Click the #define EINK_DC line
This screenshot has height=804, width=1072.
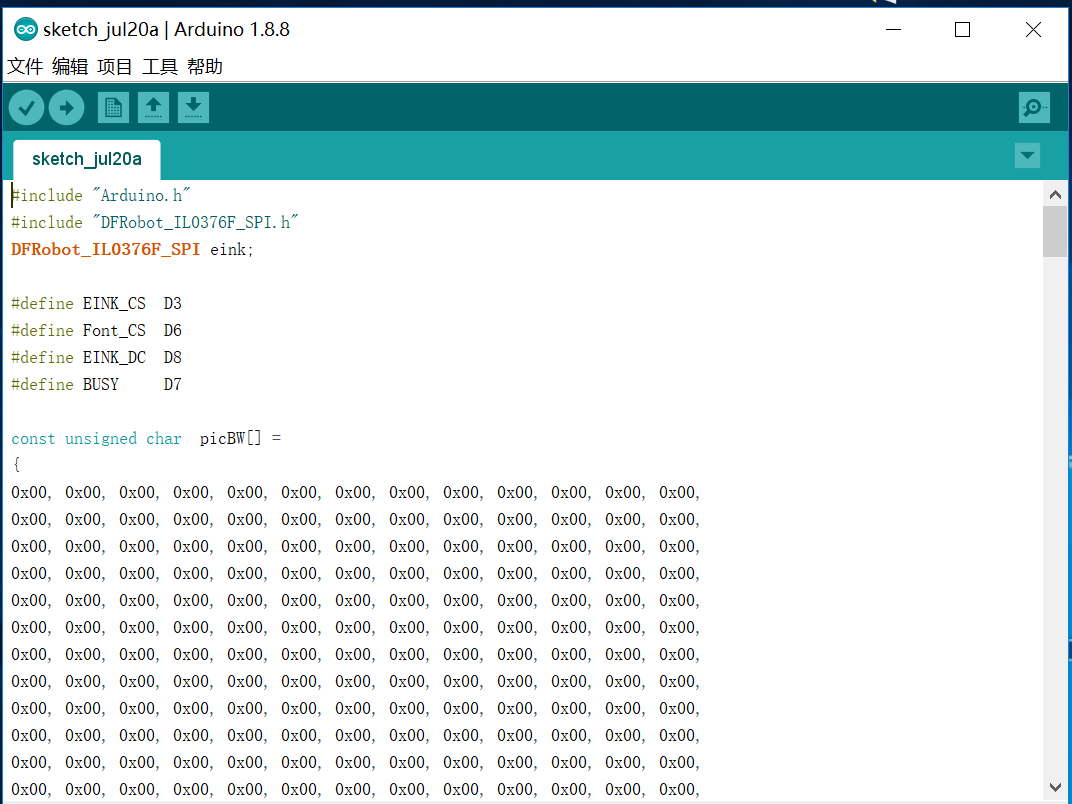pyautogui.click(x=96, y=358)
